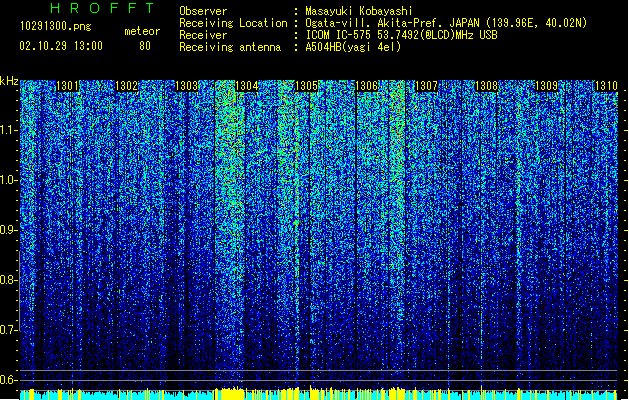Click the 0.7 frequency axis label
Image resolution: width=629 pixels, height=400 pixels.
[8, 330]
